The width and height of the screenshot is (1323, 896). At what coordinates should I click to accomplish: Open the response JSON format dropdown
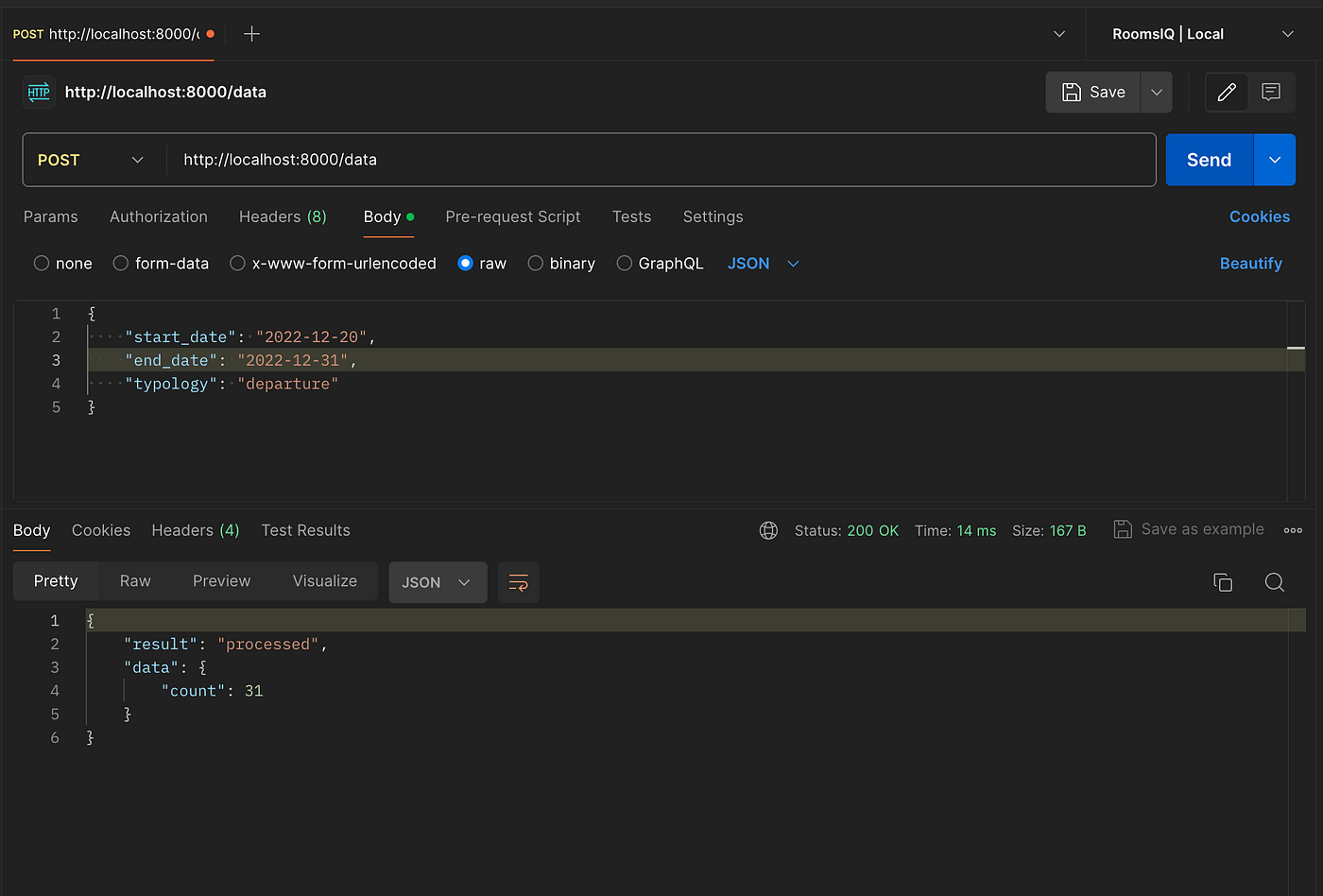(x=438, y=582)
